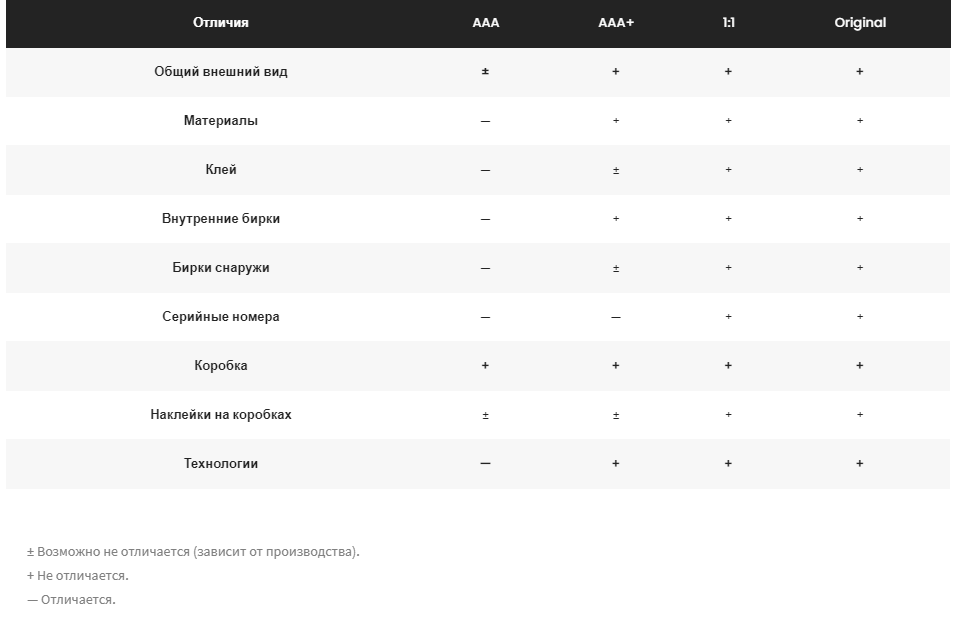The width and height of the screenshot is (959, 618).
Task: Select the "Клей" row label
Action: (x=221, y=170)
